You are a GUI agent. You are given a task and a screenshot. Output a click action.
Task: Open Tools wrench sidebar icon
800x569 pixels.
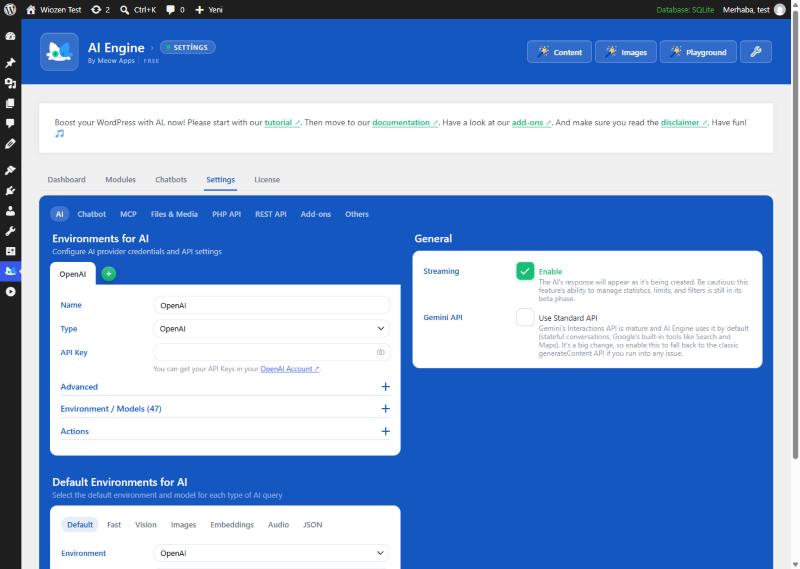pyautogui.click(x=10, y=231)
